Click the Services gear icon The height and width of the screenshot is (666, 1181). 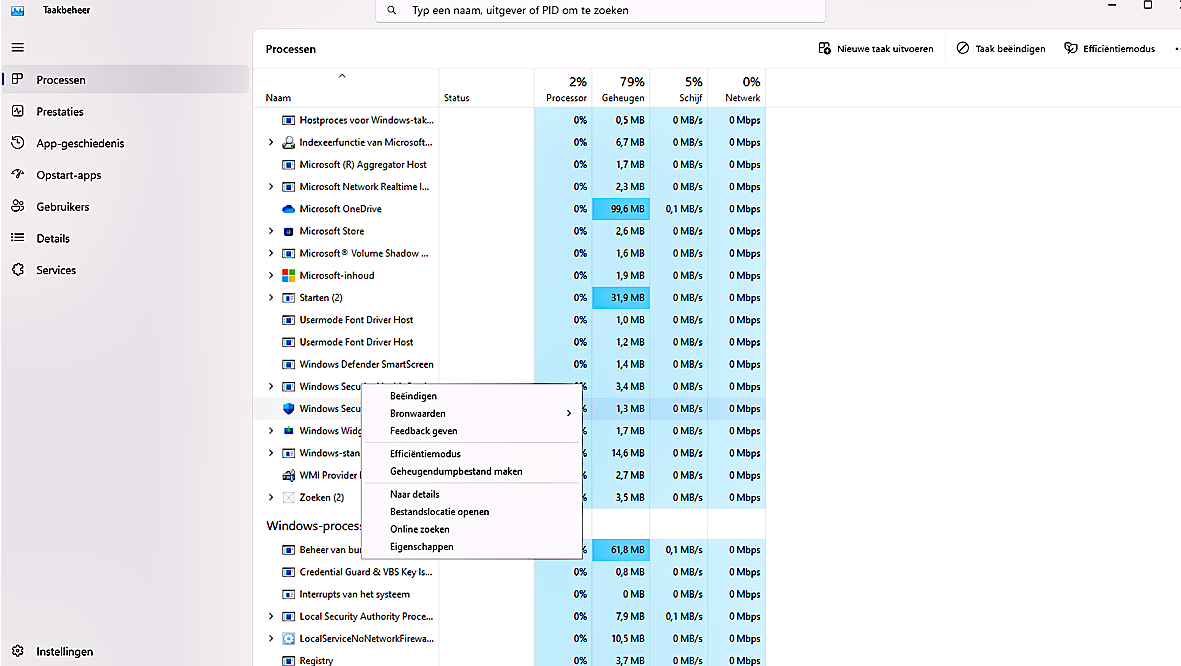[x=18, y=269]
